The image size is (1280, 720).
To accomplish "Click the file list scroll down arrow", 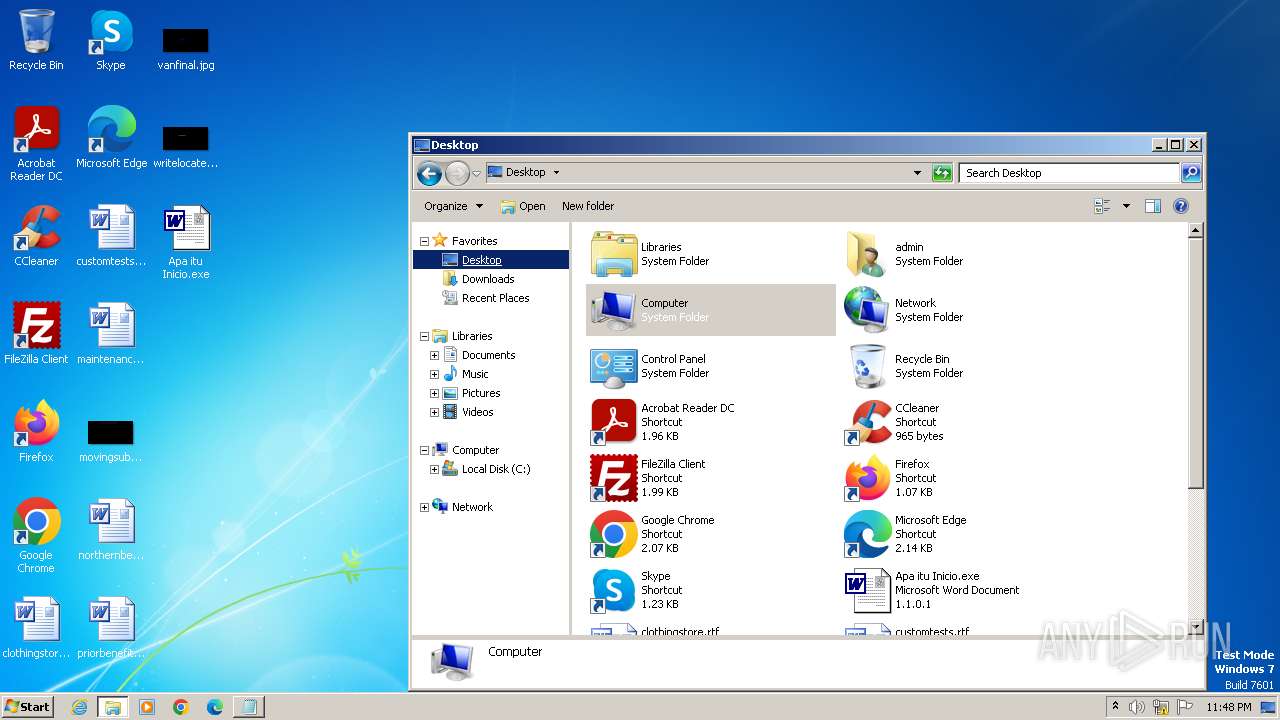I will pos(1195,627).
